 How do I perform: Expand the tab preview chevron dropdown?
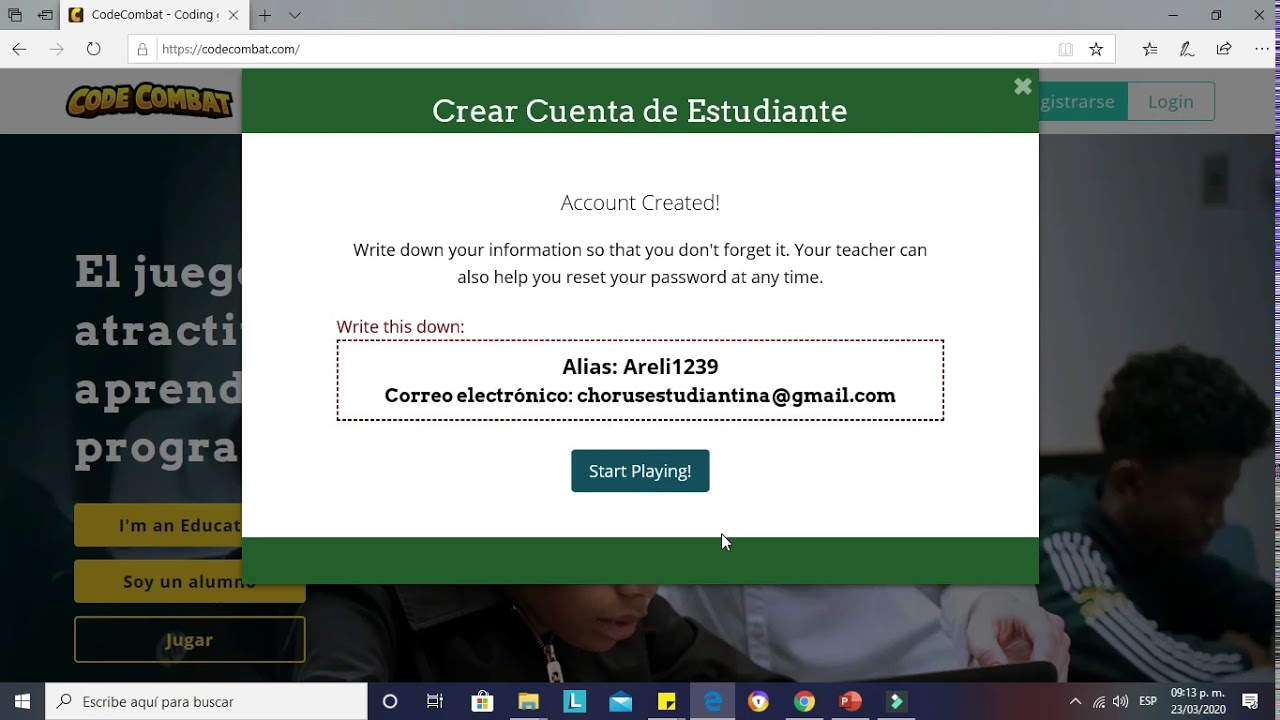[x=295, y=15]
